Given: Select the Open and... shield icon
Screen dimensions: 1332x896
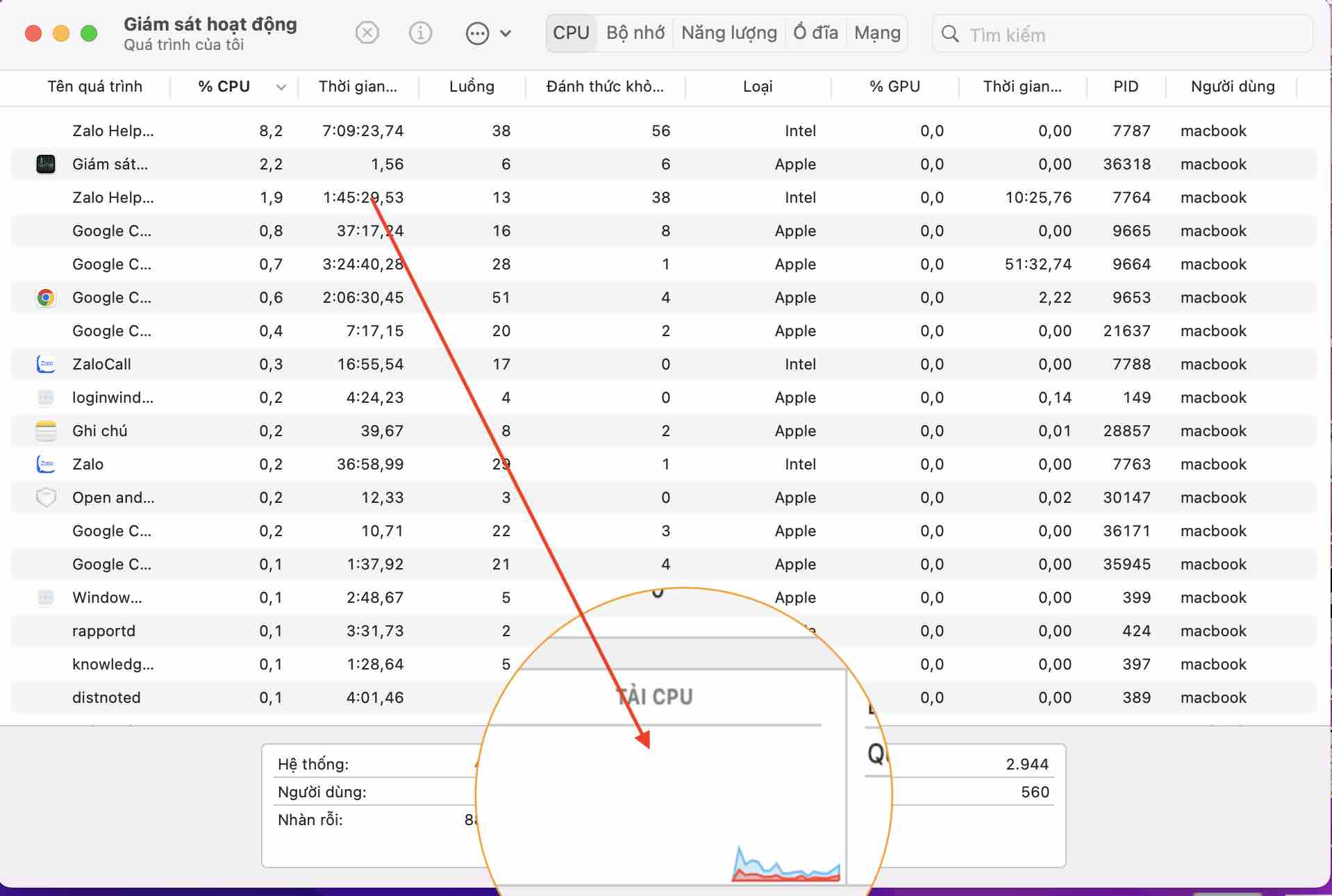Looking at the screenshot, I should point(46,498).
